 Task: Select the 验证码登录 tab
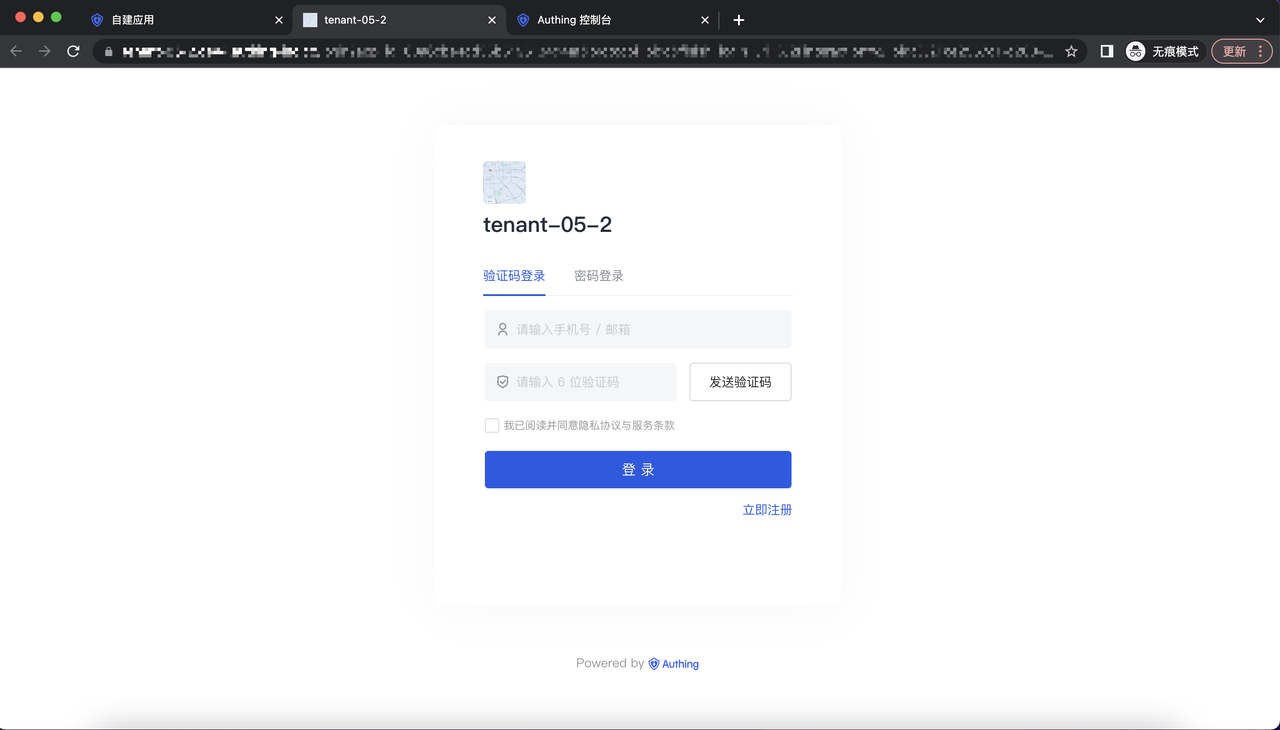[x=514, y=276]
